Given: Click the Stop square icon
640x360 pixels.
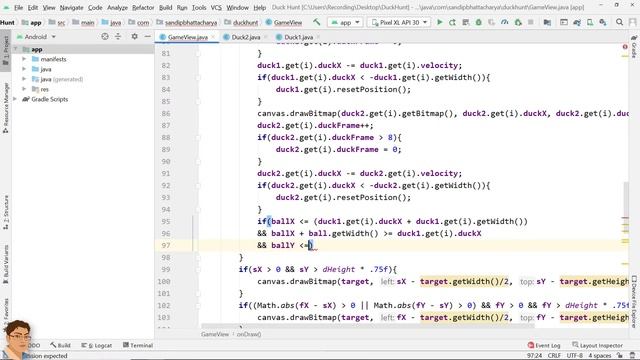Looking at the screenshot, I should (531, 22).
